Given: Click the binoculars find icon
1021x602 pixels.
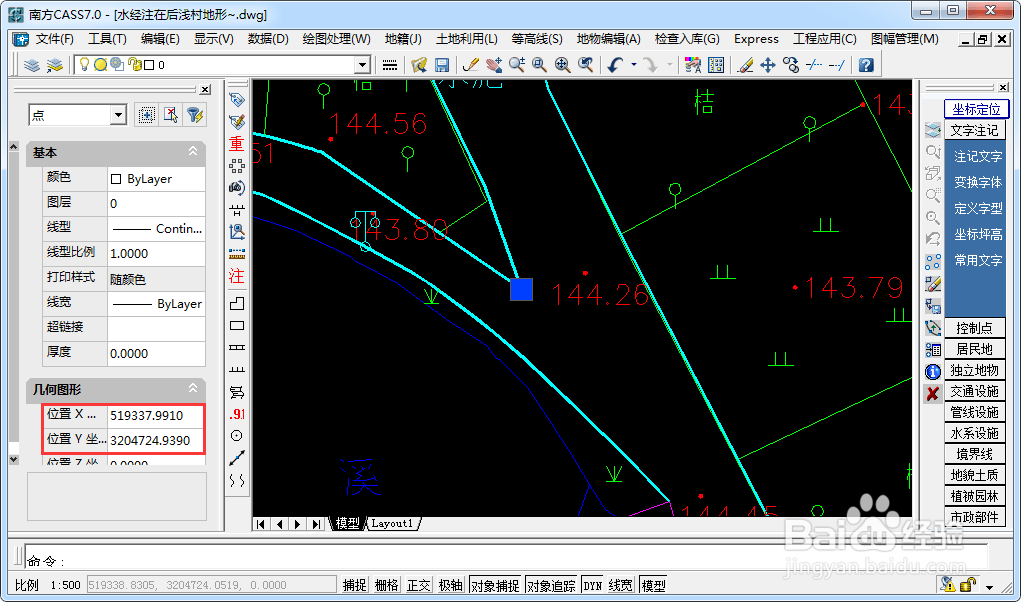Looking at the screenshot, I should point(236,187).
